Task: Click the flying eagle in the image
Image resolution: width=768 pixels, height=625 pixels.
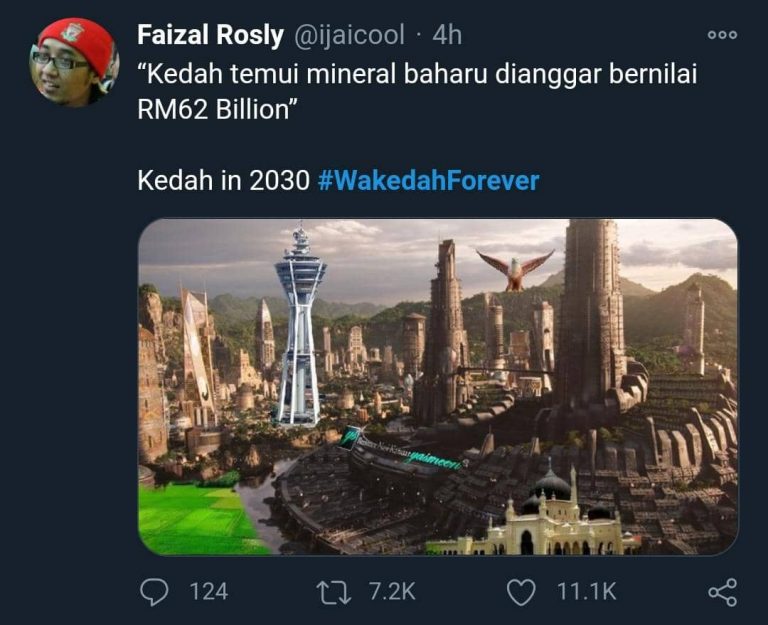Action: (x=514, y=269)
